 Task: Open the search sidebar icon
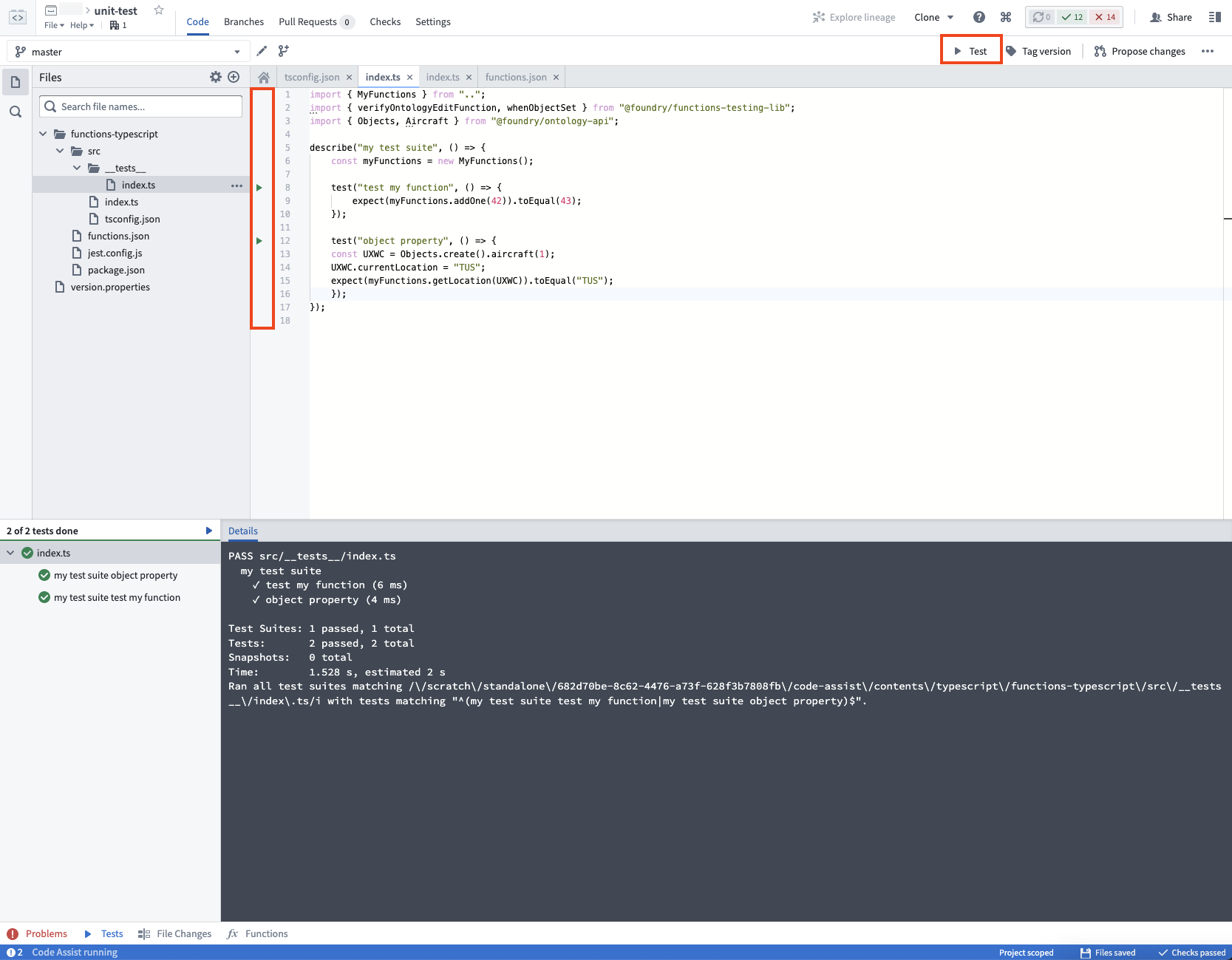[x=16, y=112]
